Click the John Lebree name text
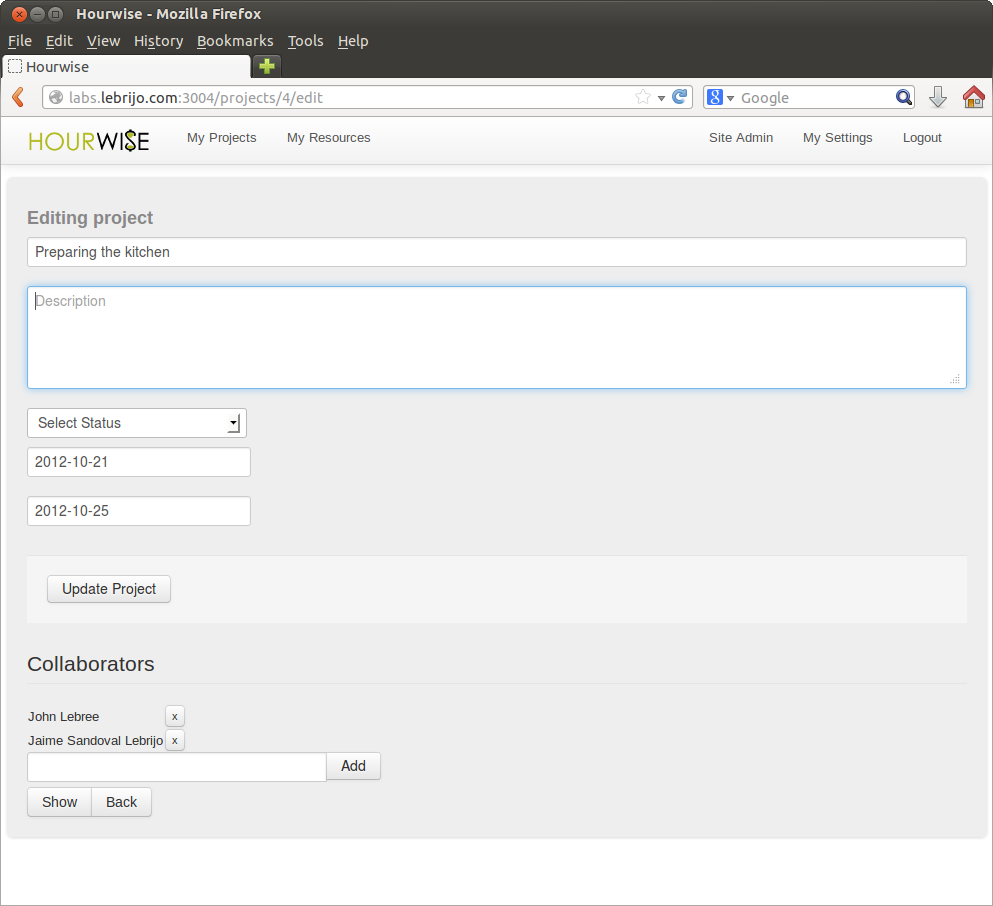The image size is (993, 906). pyautogui.click(x=63, y=717)
